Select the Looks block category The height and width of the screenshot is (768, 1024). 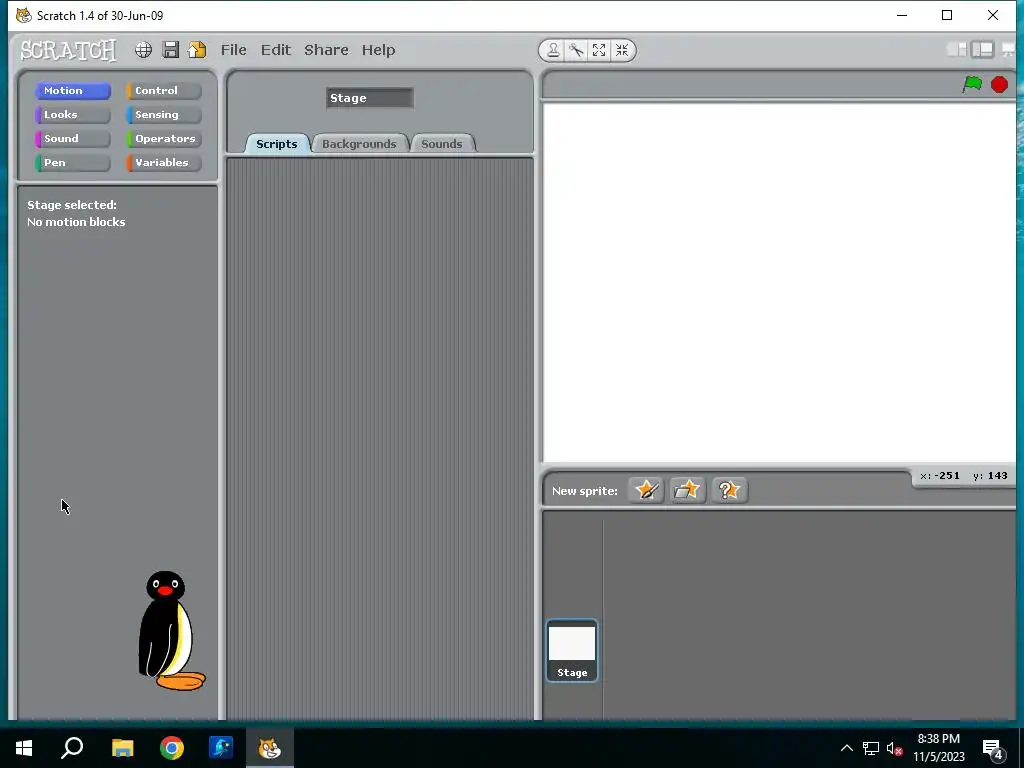[x=73, y=115]
